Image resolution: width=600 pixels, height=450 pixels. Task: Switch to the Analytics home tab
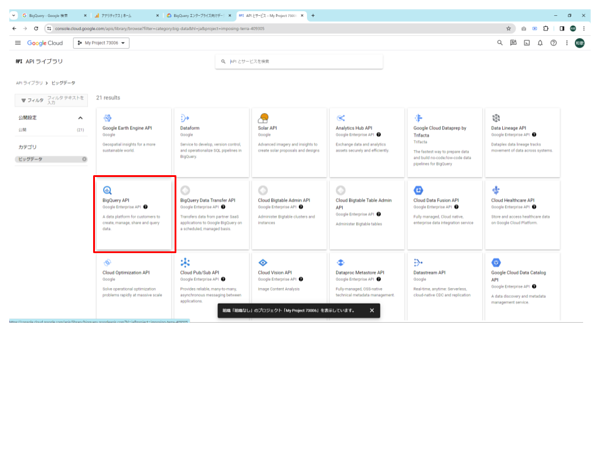pos(126,16)
